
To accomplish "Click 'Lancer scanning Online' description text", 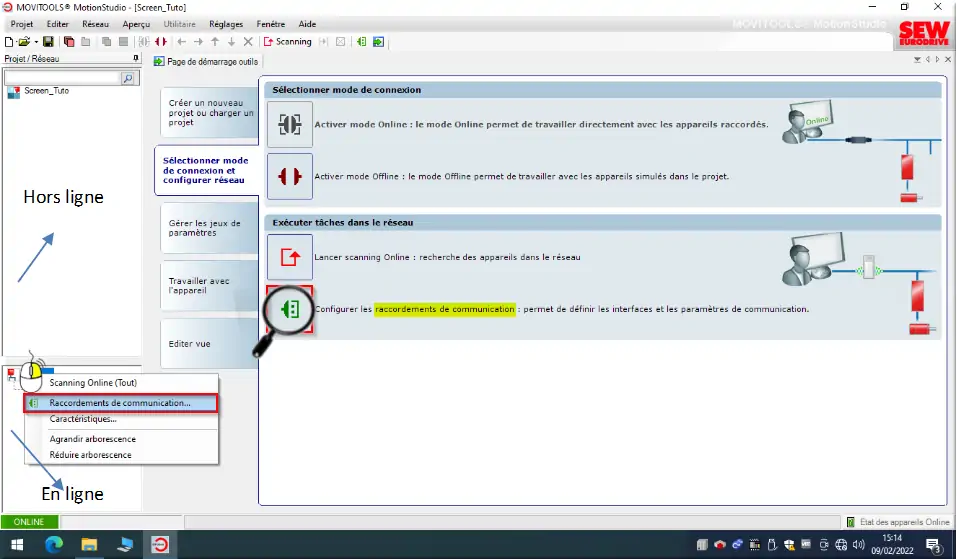I will tap(447, 258).
